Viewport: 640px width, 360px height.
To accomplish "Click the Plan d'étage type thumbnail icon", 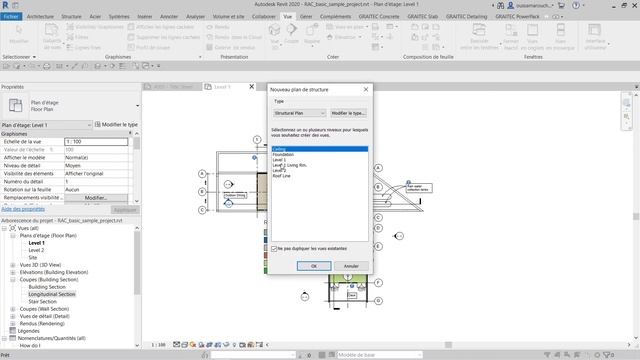I will [16, 105].
